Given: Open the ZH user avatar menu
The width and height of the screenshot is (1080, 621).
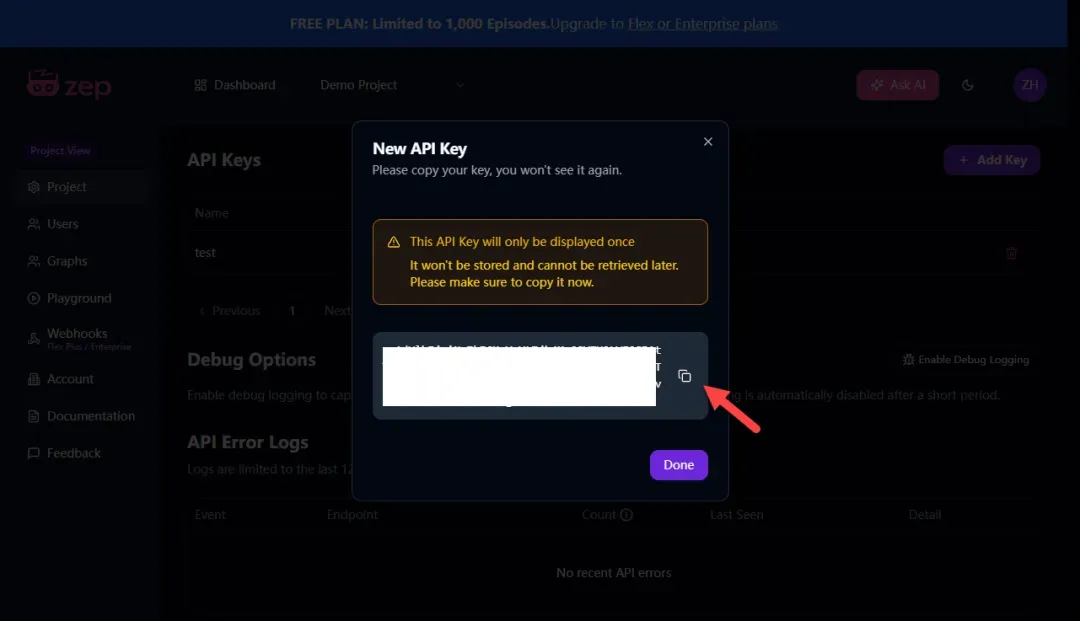Looking at the screenshot, I should pyautogui.click(x=1030, y=85).
